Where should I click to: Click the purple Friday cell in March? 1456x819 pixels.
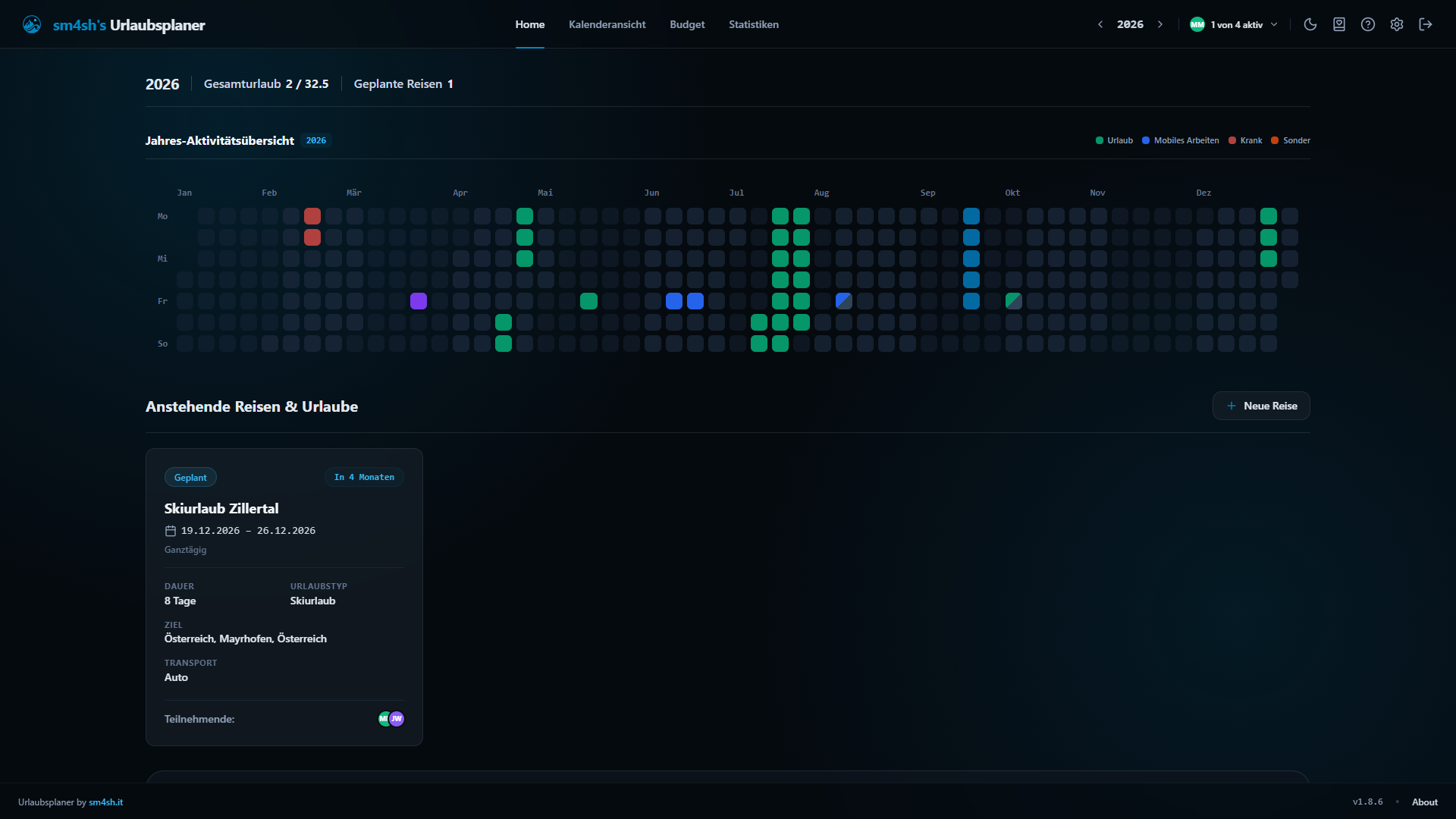(x=419, y=301)
